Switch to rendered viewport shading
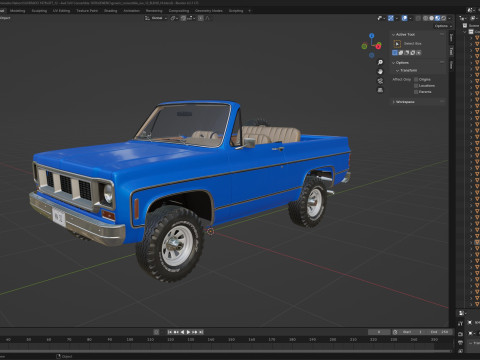This screenshot has width=480, height=360. pyautogui.click(x=444, y=18)
